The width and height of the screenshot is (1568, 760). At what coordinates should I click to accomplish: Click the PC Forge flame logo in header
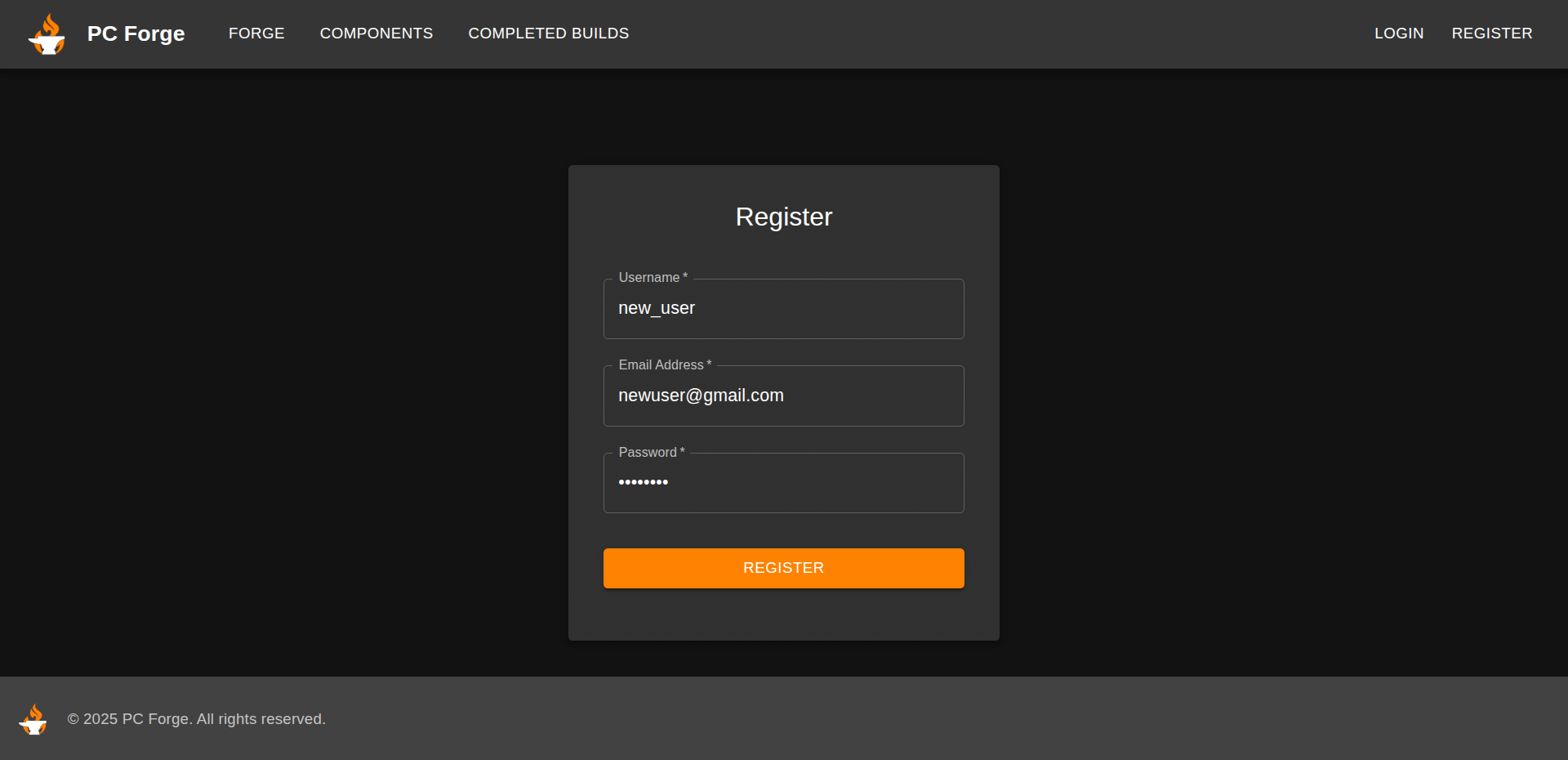47,34
